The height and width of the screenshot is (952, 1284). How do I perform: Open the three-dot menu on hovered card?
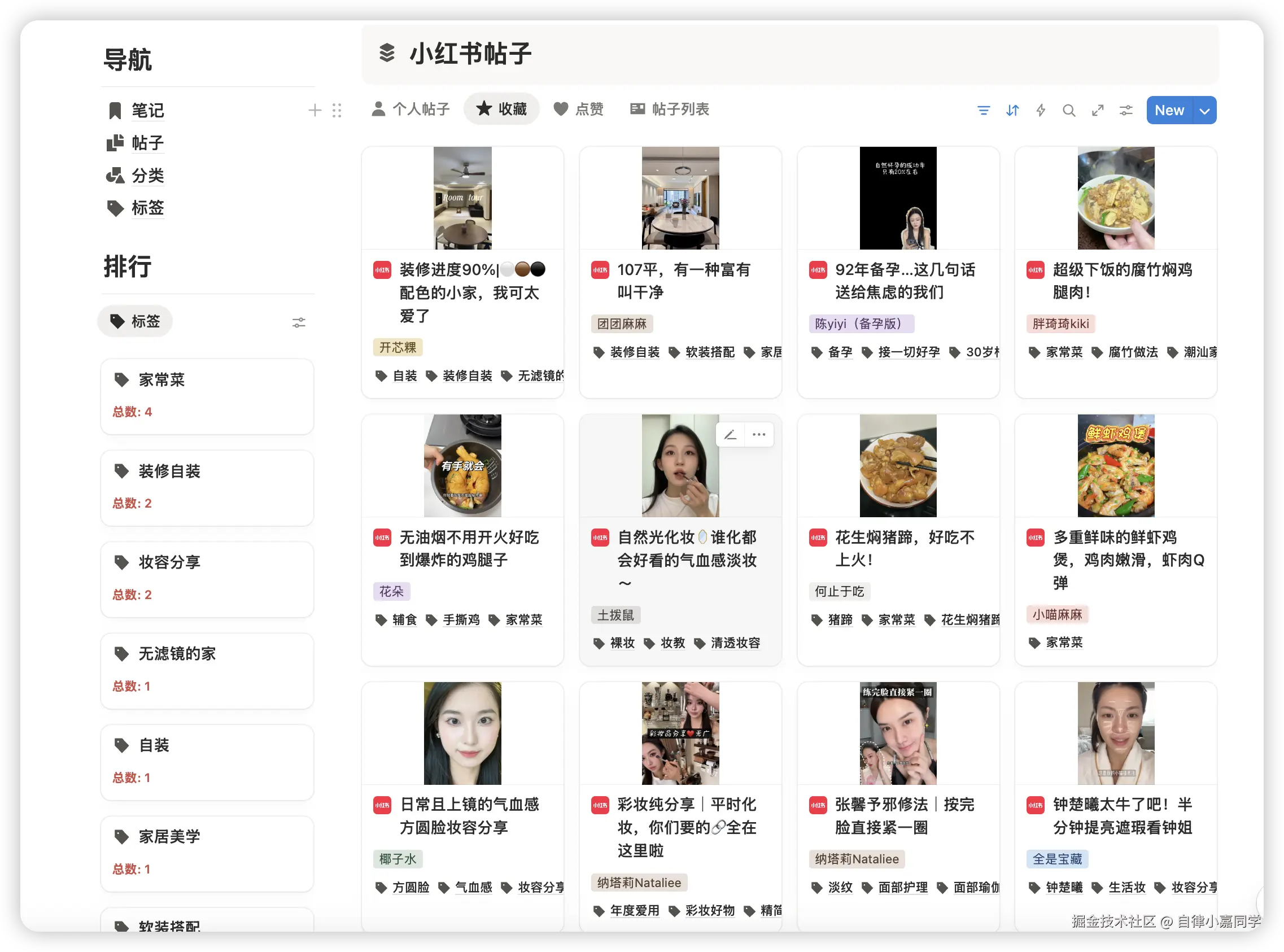(759, 435)
